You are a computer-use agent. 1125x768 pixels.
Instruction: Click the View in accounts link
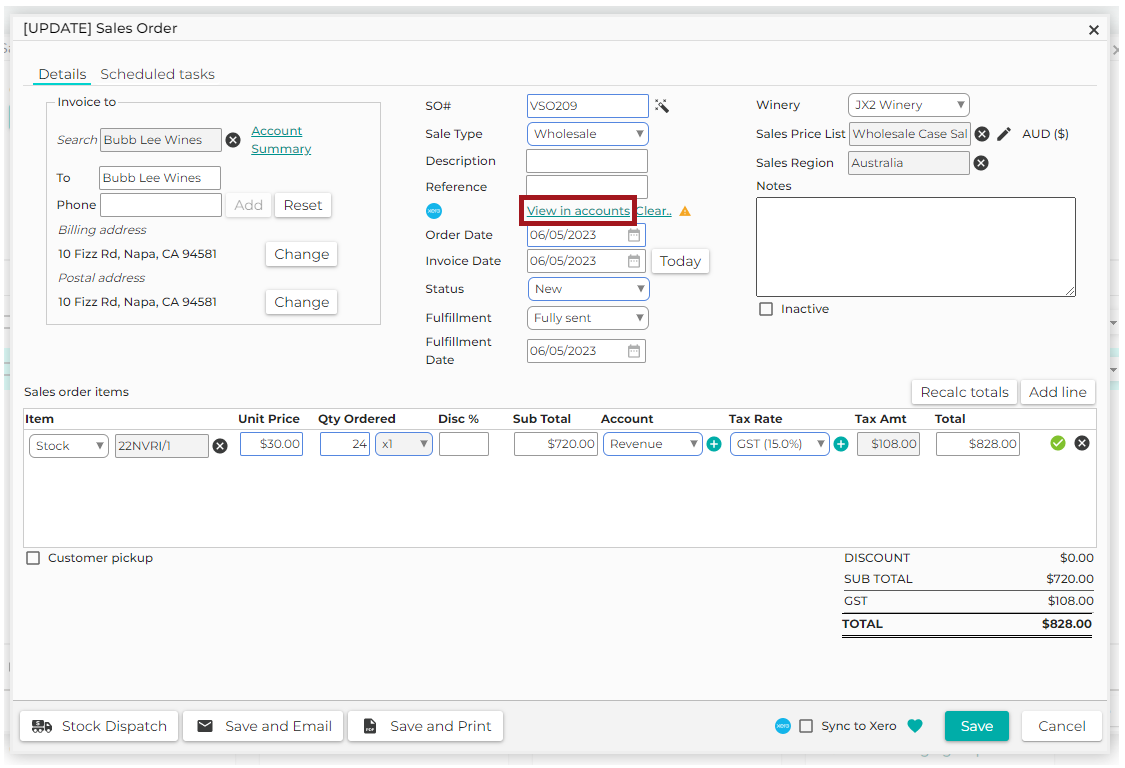578,211
